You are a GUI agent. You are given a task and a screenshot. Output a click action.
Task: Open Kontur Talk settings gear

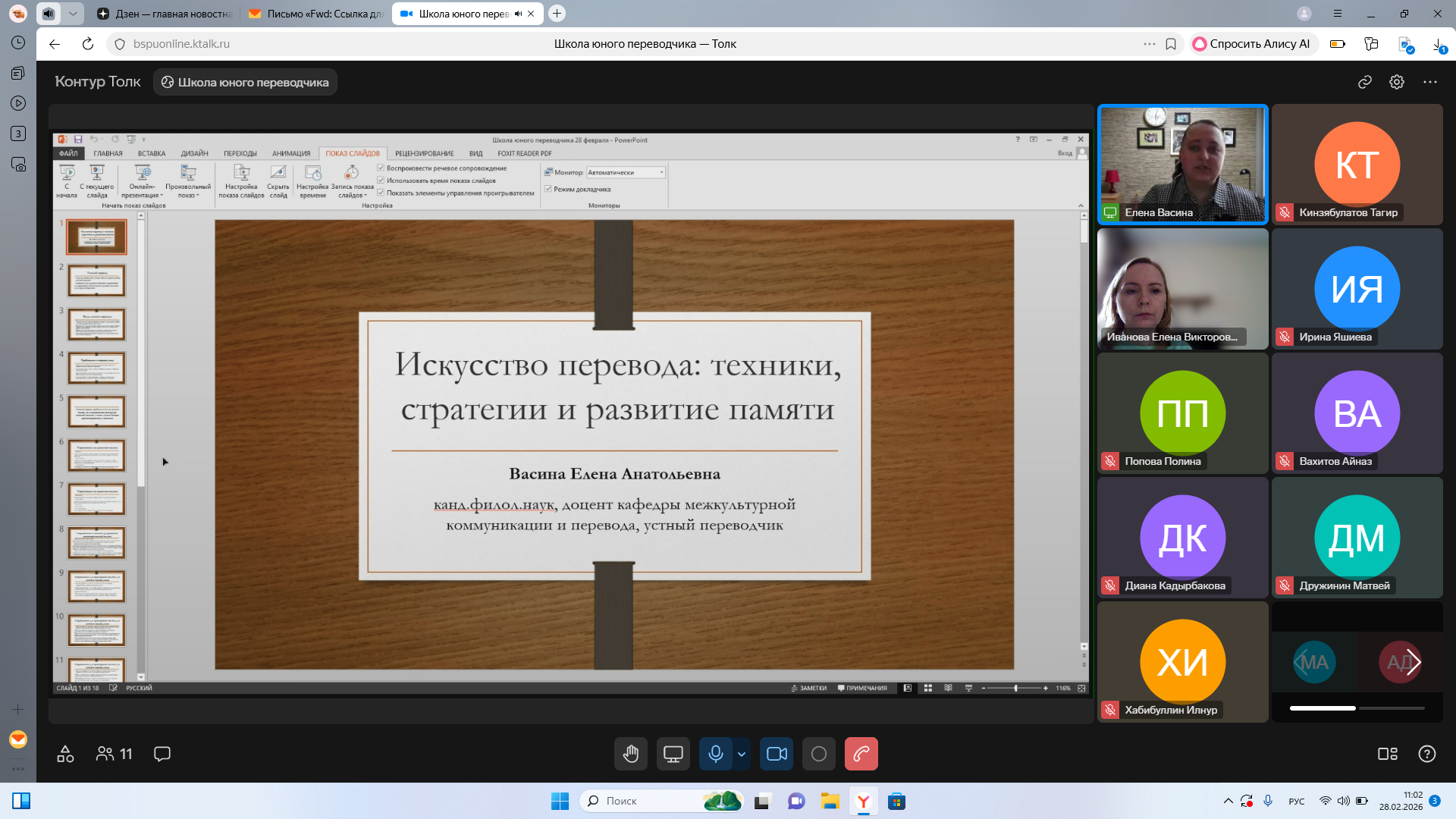click(1397, 82)
